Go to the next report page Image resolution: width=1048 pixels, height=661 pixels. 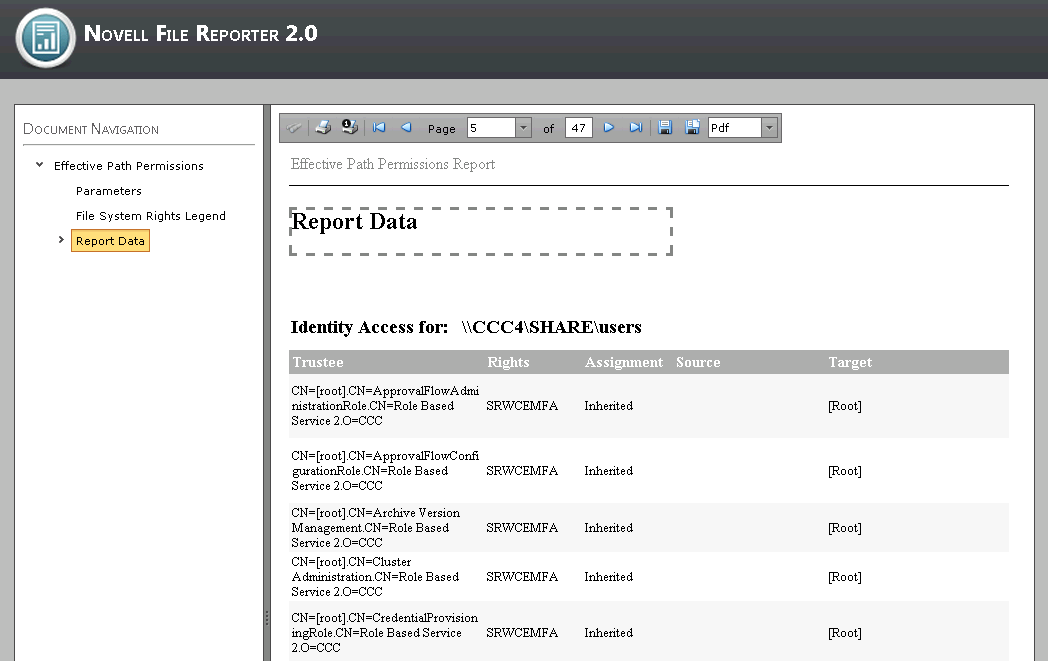[608, 127]
